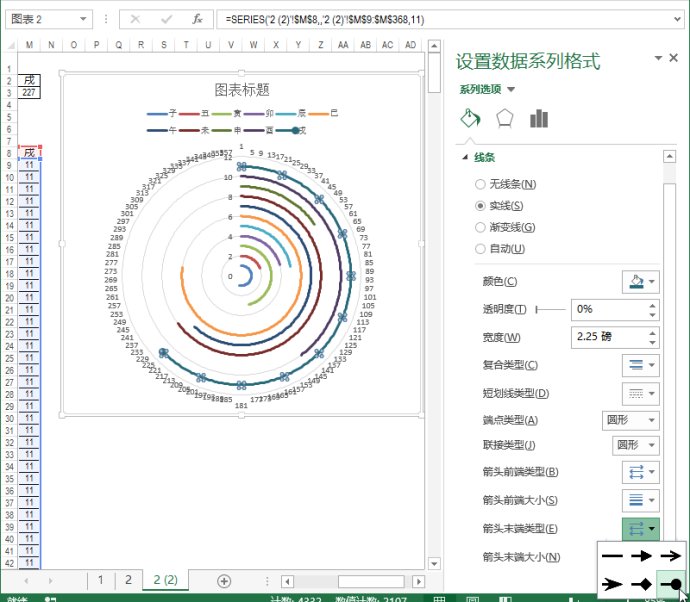Select row 9 header
Viewport: 690px width, 602px height.
coord(9,165)
